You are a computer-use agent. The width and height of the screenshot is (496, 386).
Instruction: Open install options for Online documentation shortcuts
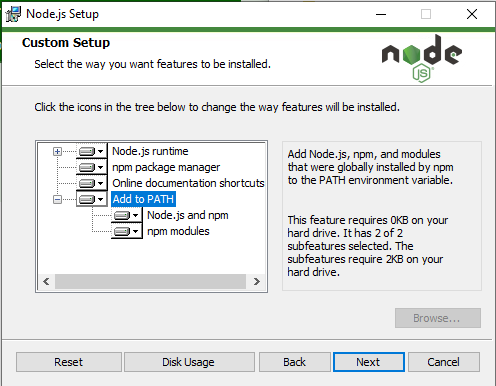92,183
